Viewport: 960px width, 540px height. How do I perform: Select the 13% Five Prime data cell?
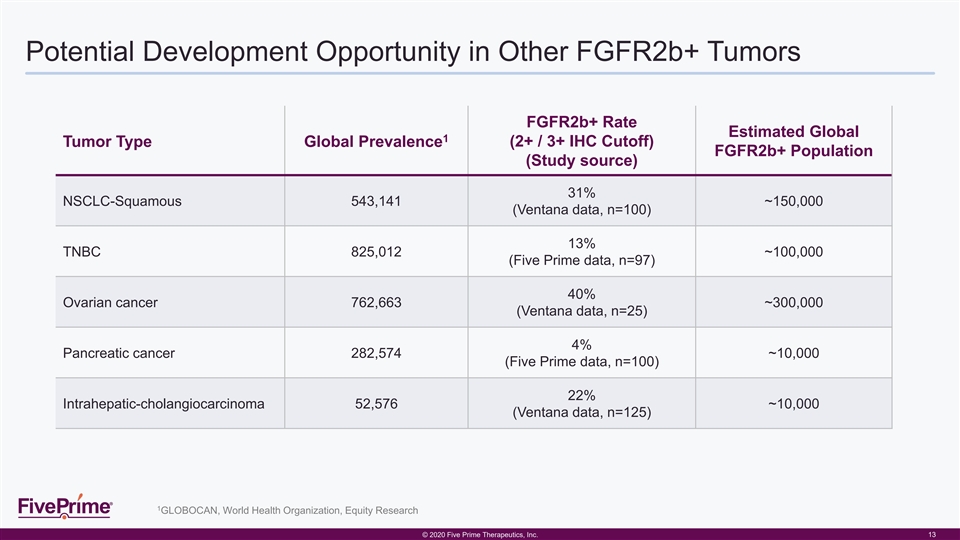click(581, 252)
